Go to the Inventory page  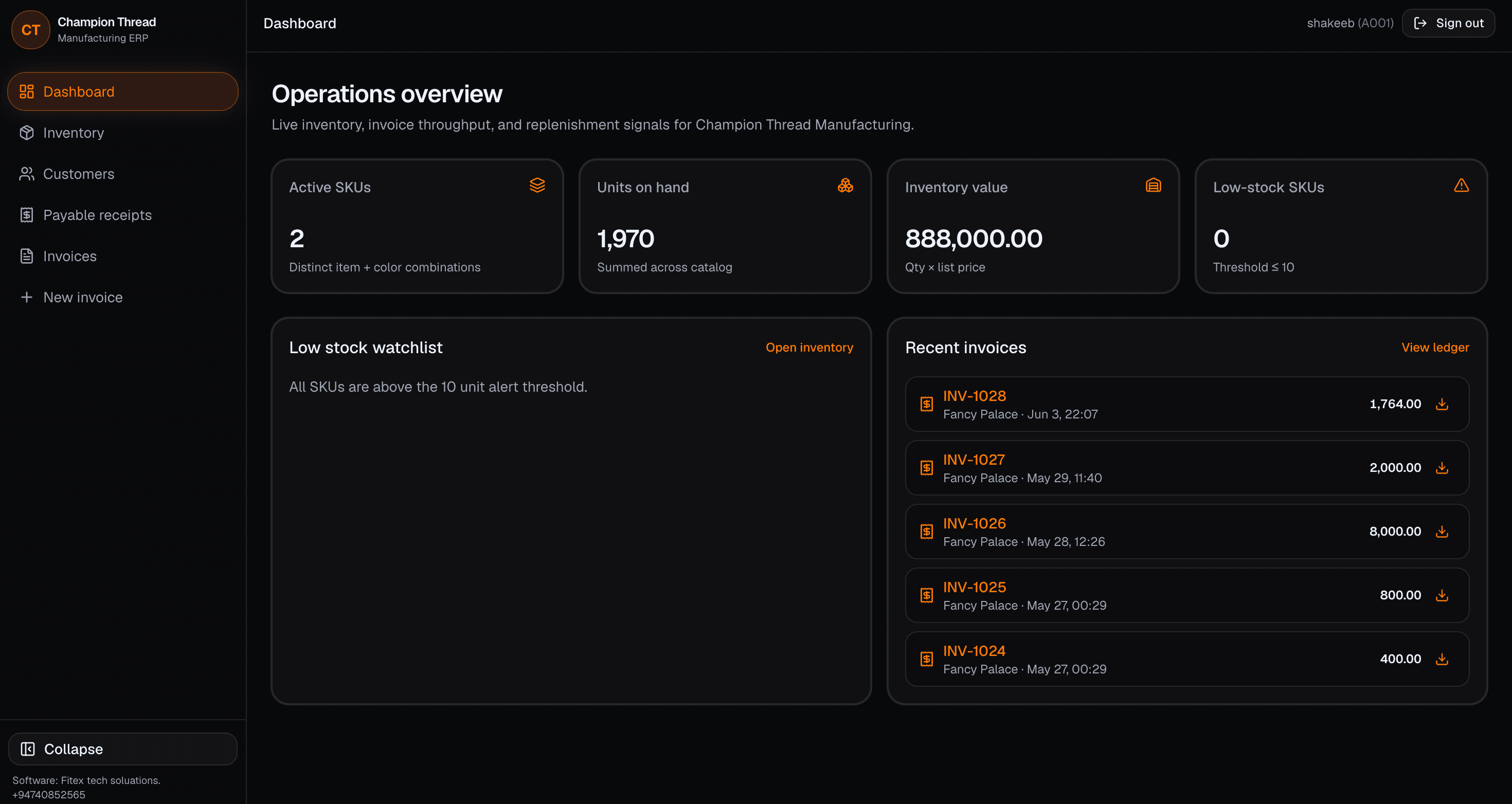coord(123,133)
